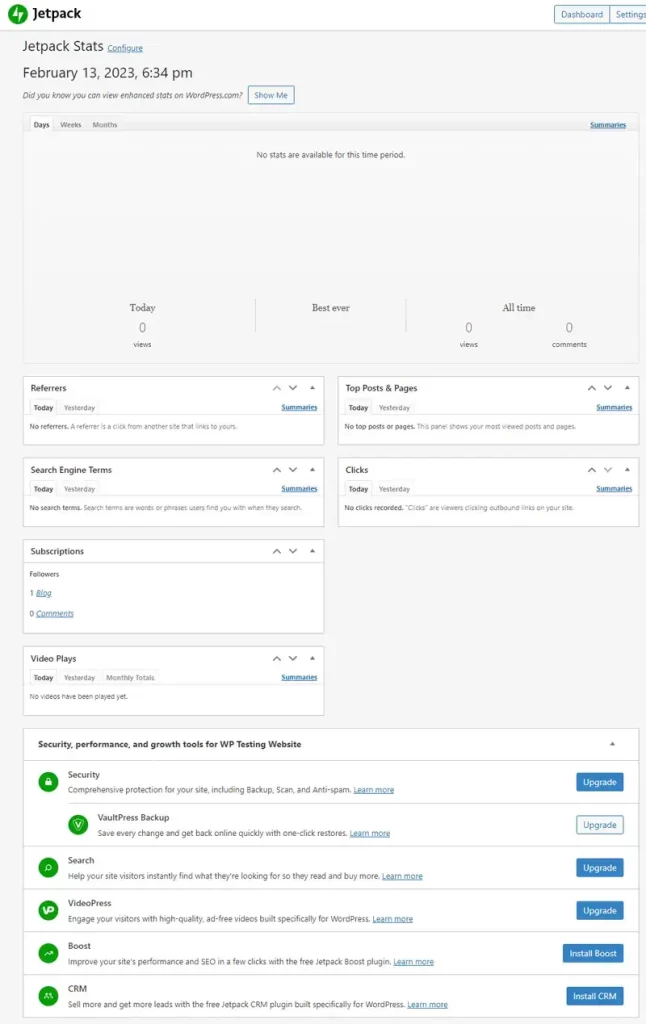
Task: Click the Jetpack logo icon
Action: pos(18,14)
